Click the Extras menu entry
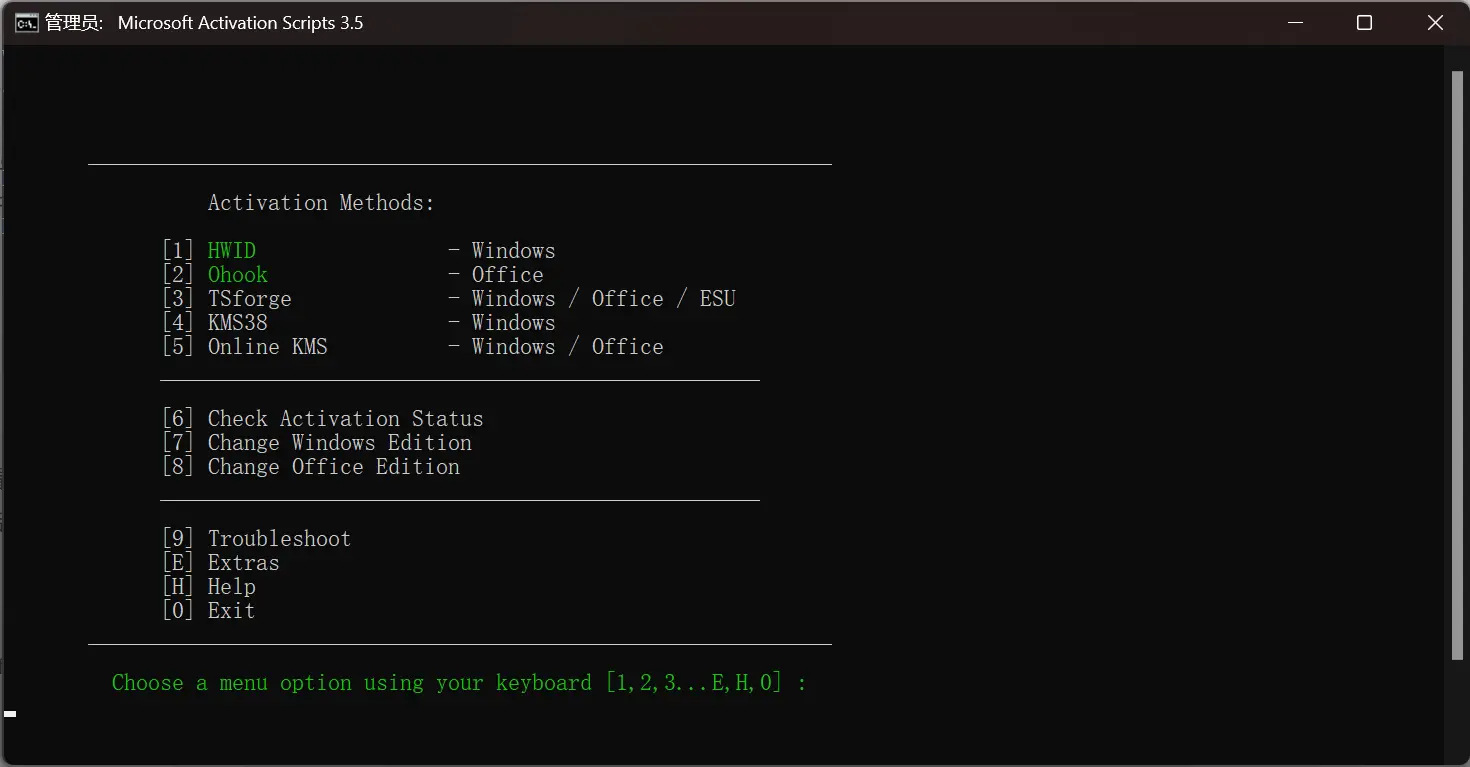1470x767 pixels. pyautogui.click(x=243, y=563)
